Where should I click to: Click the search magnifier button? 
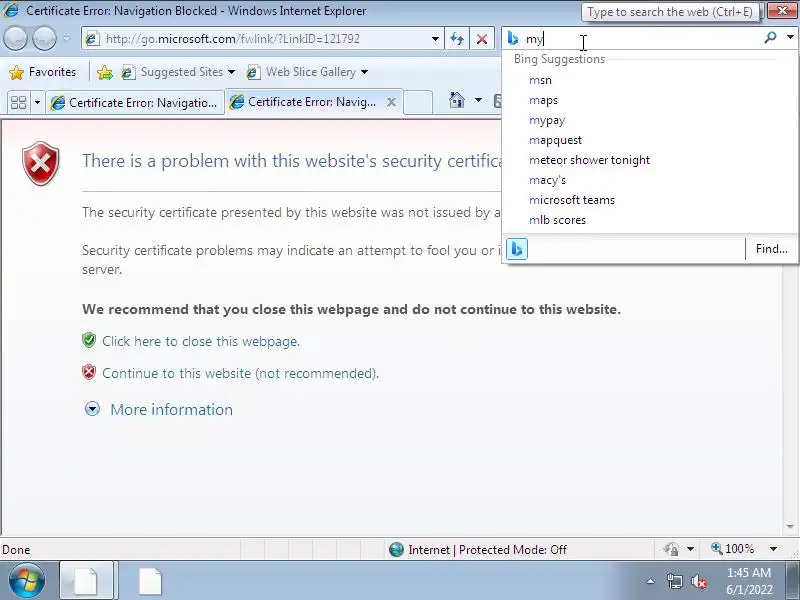(770, 37)
